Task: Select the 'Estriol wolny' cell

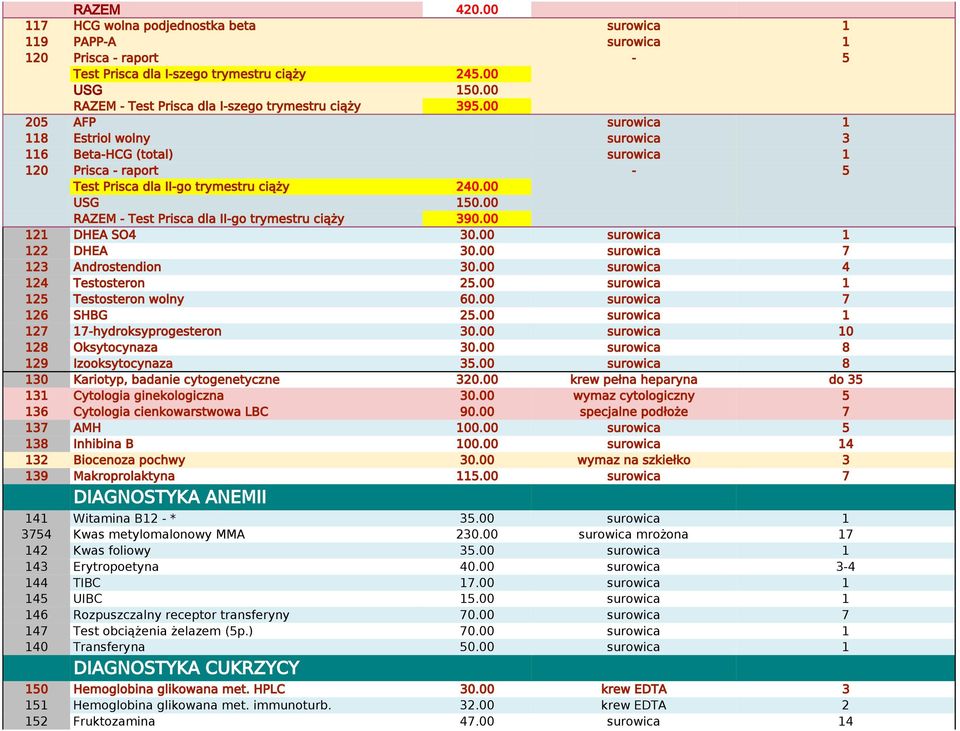Action: [111, 138]
